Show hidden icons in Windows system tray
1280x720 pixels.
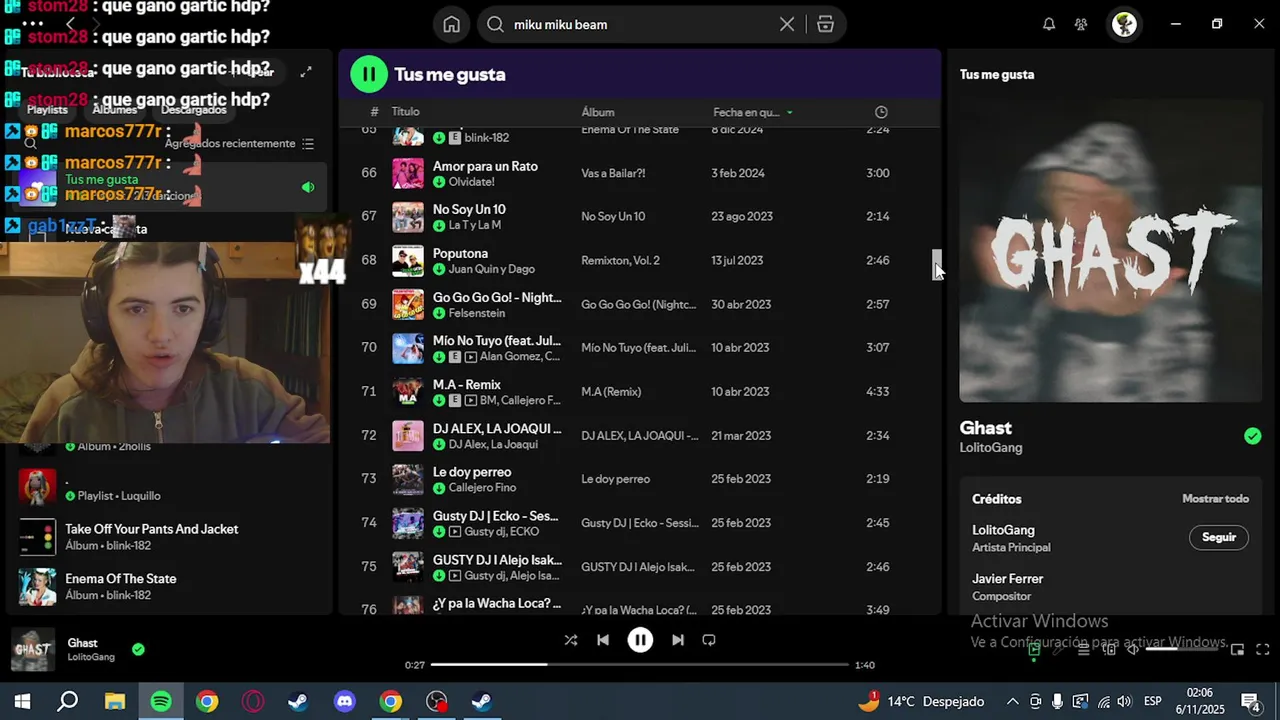pos(1012,701)
